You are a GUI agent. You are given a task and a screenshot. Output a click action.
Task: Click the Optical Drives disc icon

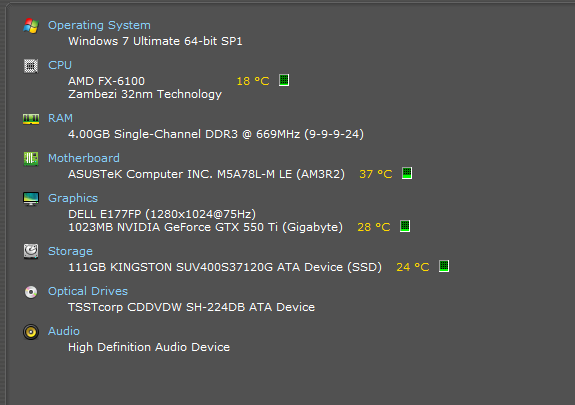31,292
